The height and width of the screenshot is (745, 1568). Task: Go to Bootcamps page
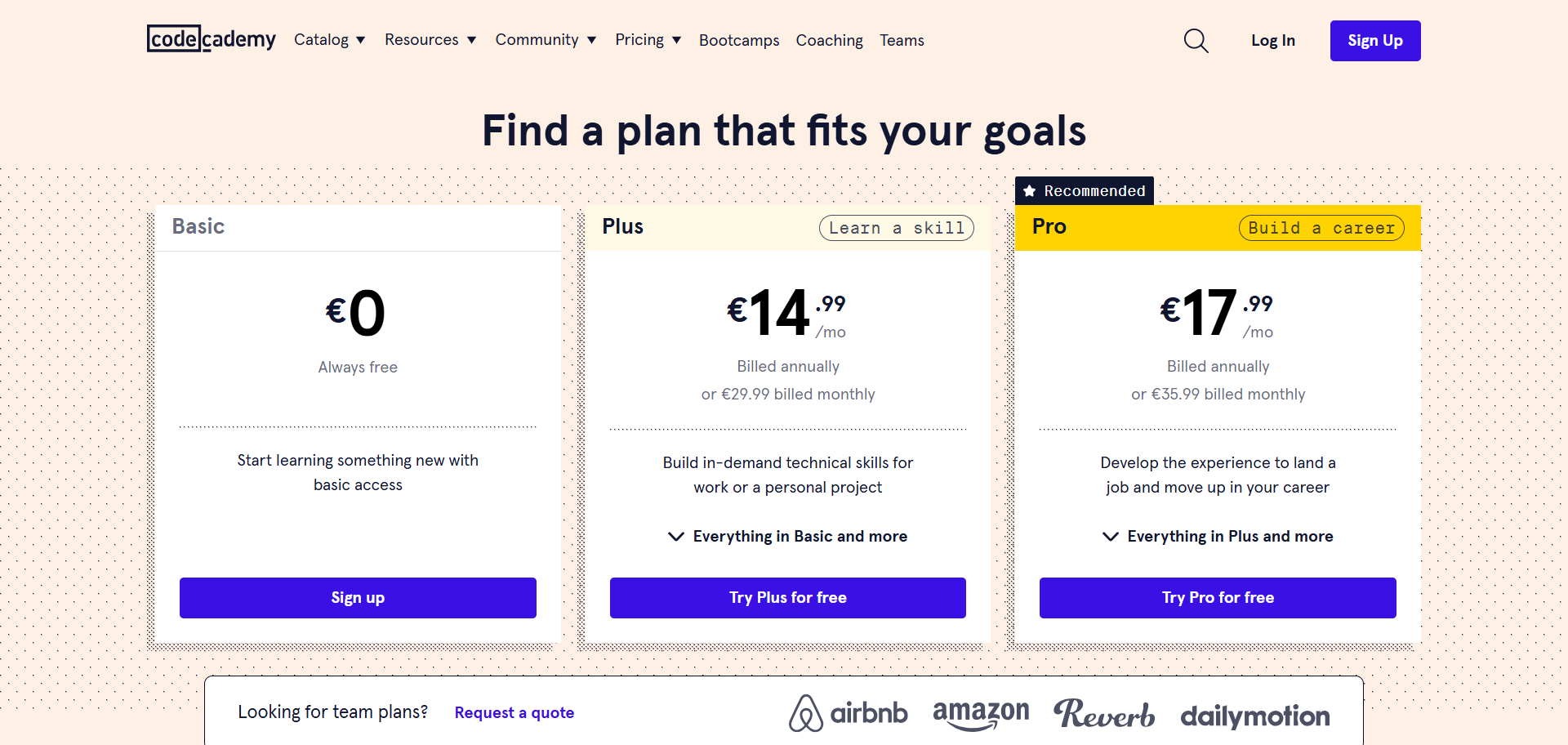[x=739, y=40]
